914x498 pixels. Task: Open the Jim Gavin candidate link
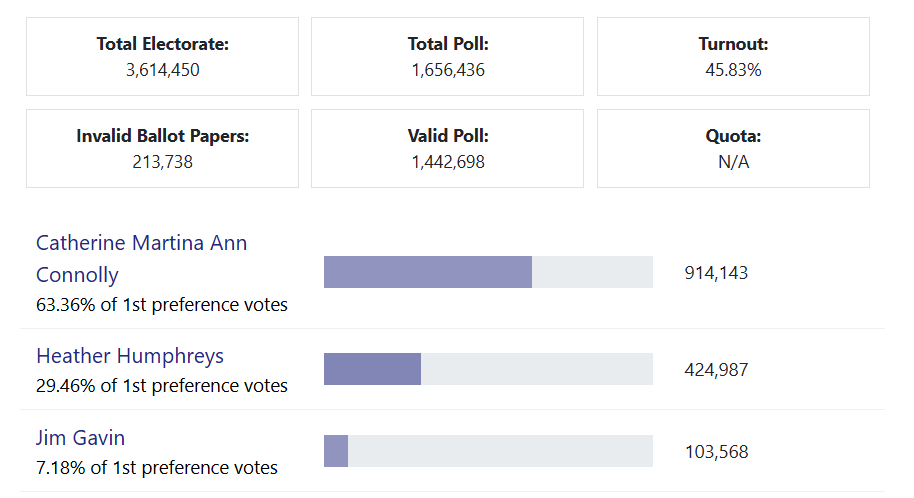pyautogui.click(x=80, y=438)
